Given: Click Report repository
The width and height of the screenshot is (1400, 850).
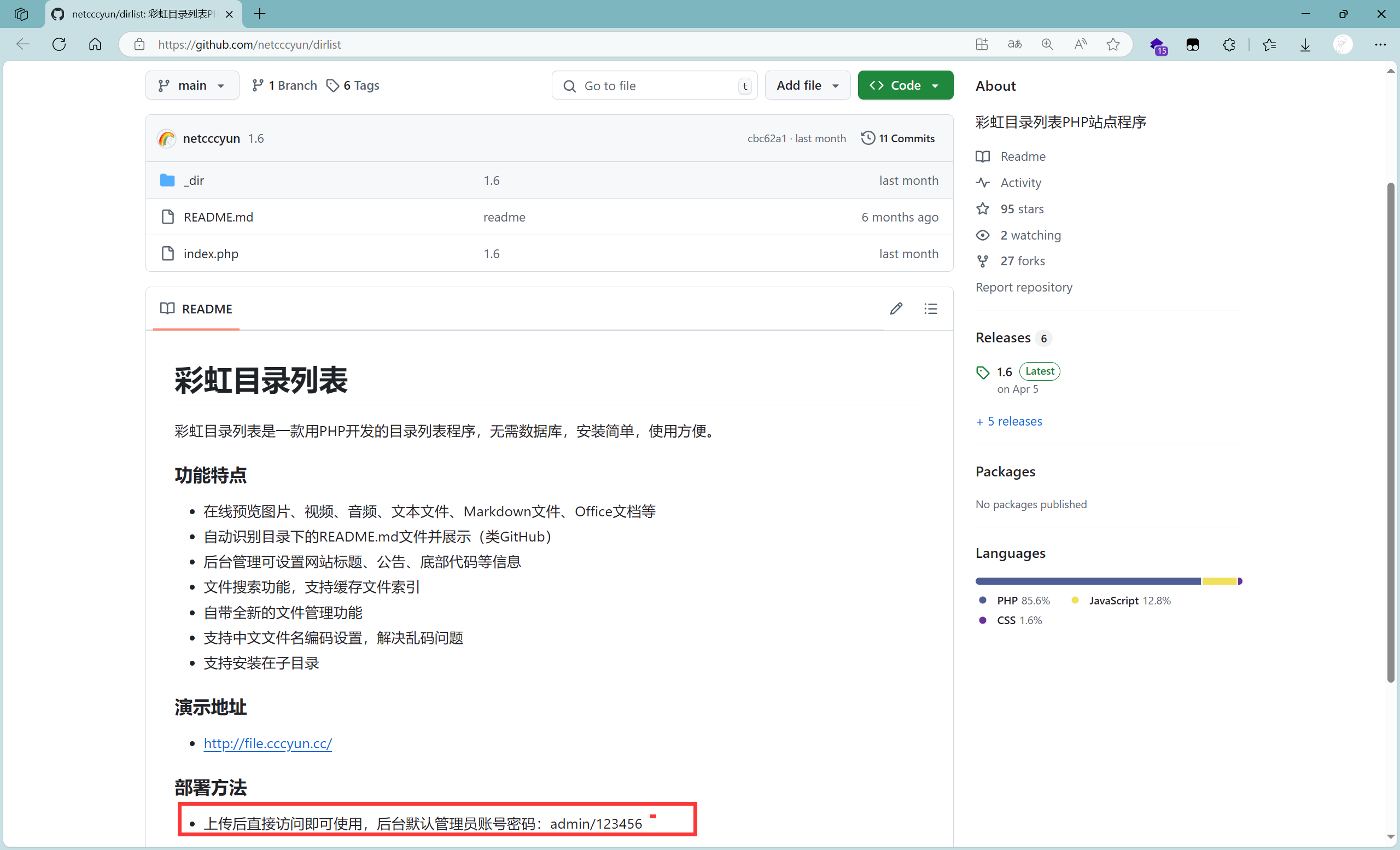Looking at the screenshot, I should tap(1023, 287).
